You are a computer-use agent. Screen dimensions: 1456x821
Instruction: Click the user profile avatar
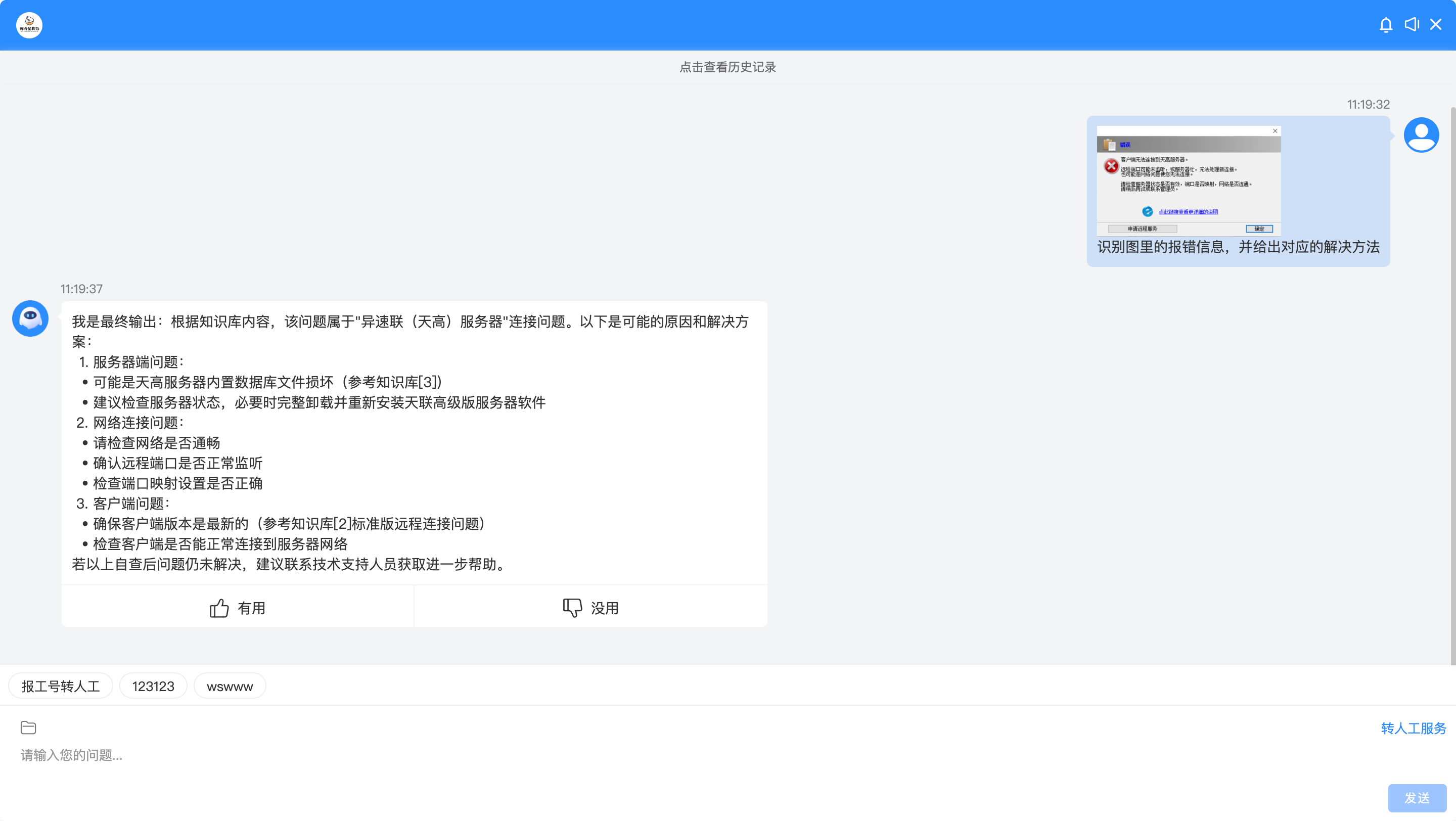coord(1421,135)
